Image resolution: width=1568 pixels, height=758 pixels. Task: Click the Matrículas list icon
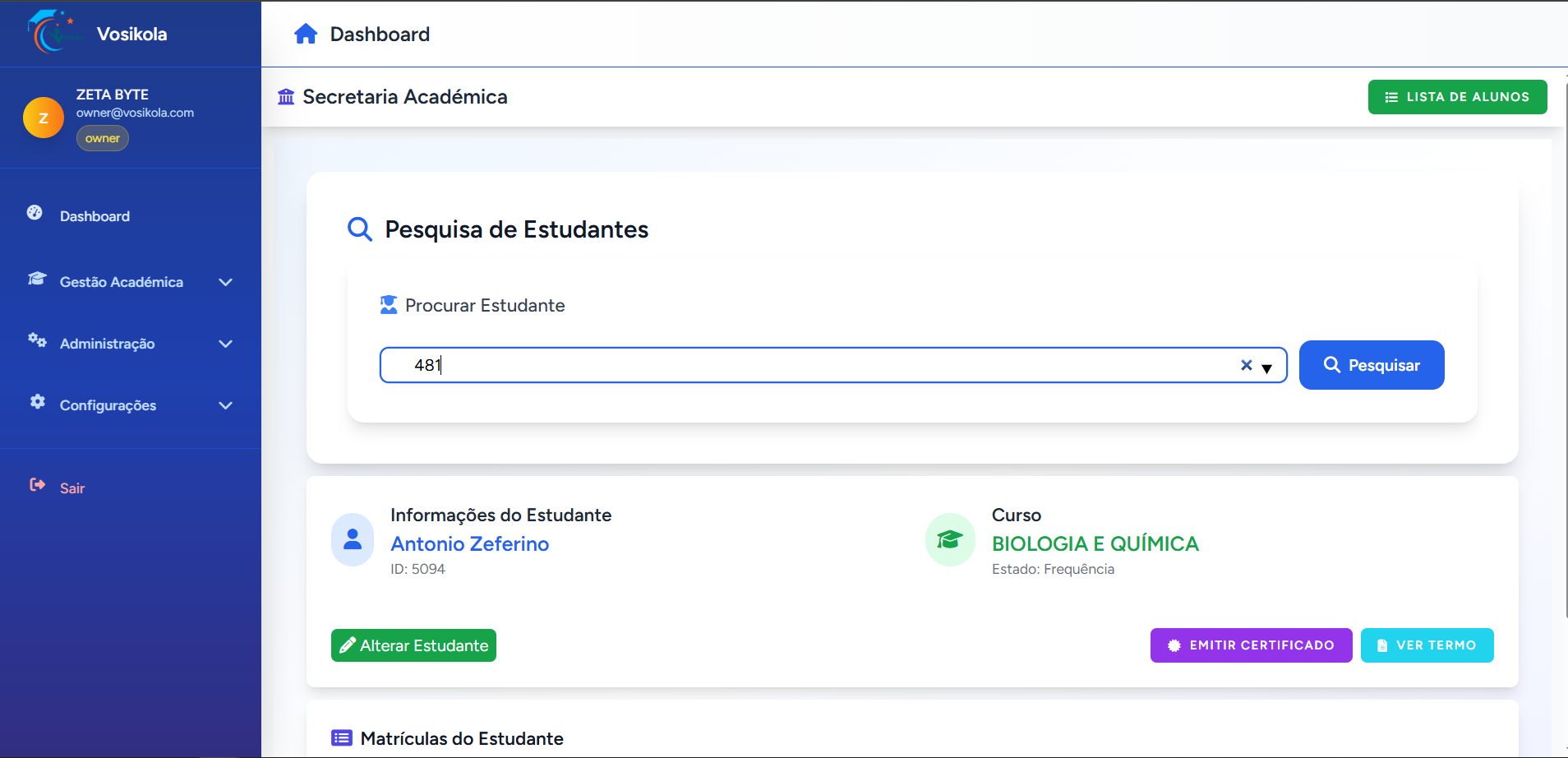point(342,737)
